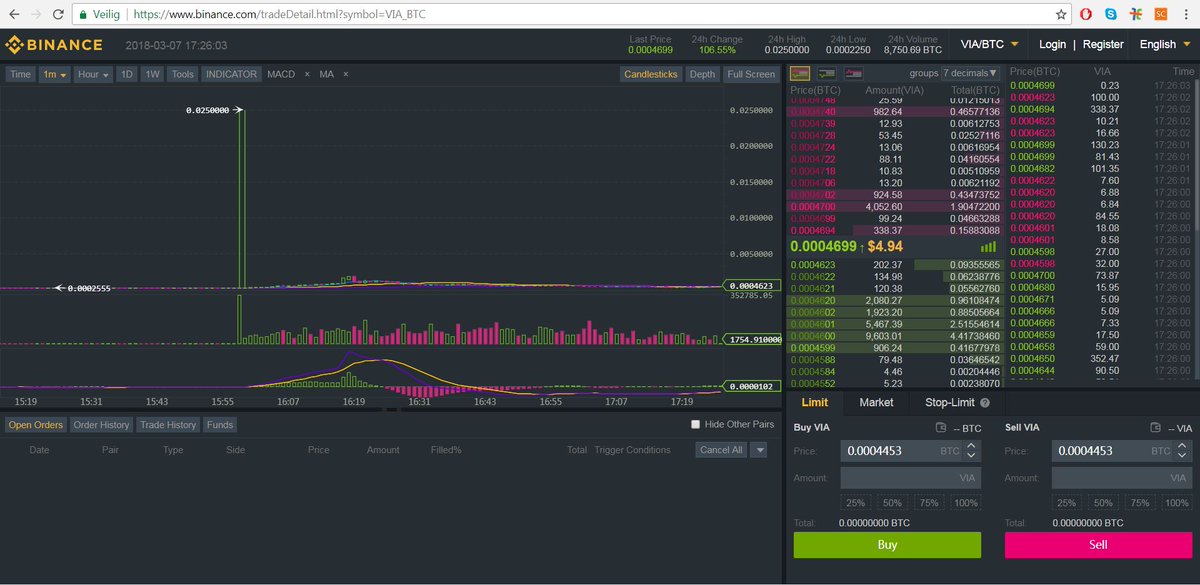Screen dimensions: 1200x585
Task: Click the Register link
Action: (x=1103, y=44)
